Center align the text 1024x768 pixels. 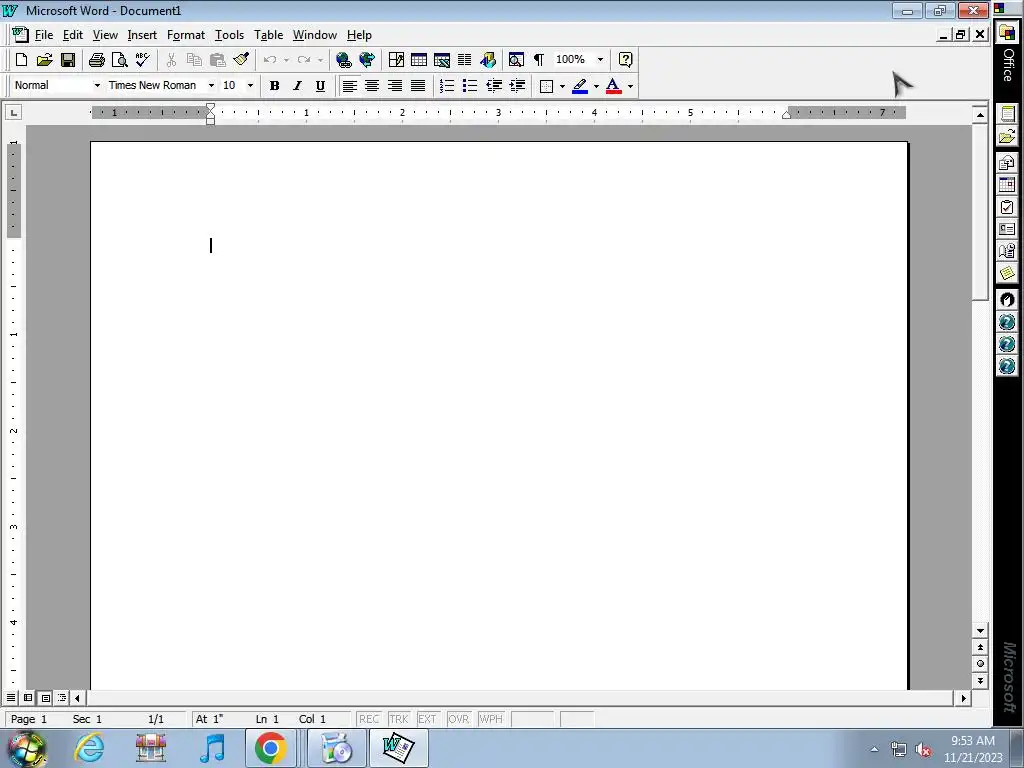tap(372, 86)
